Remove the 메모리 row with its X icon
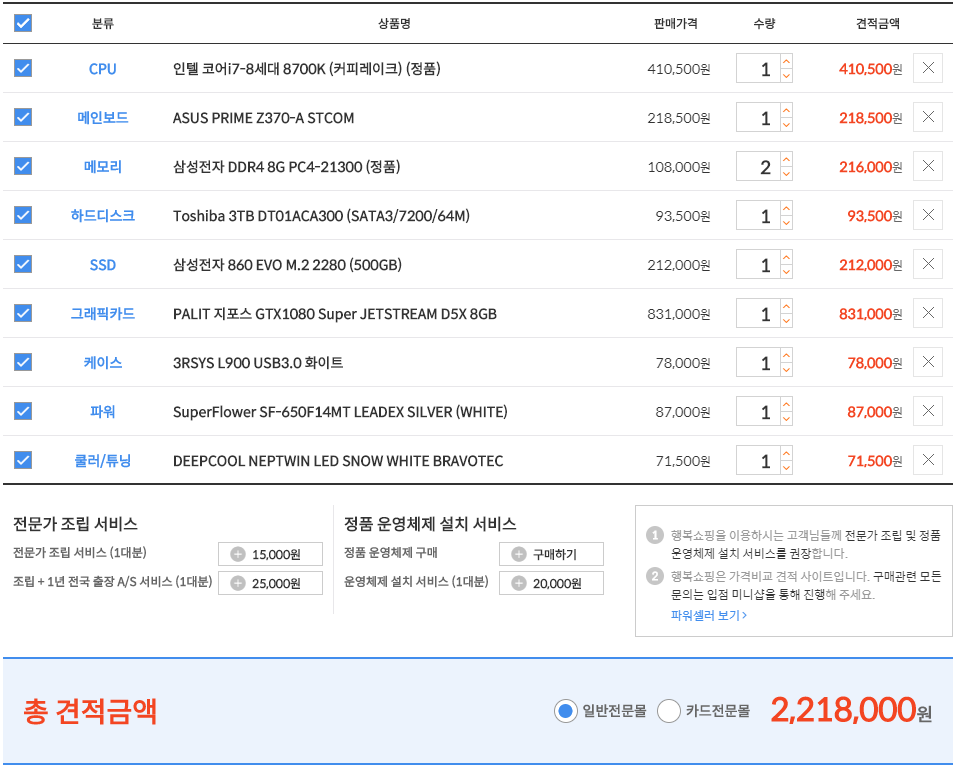Screen dimensions: 956x770 (928, 166)
